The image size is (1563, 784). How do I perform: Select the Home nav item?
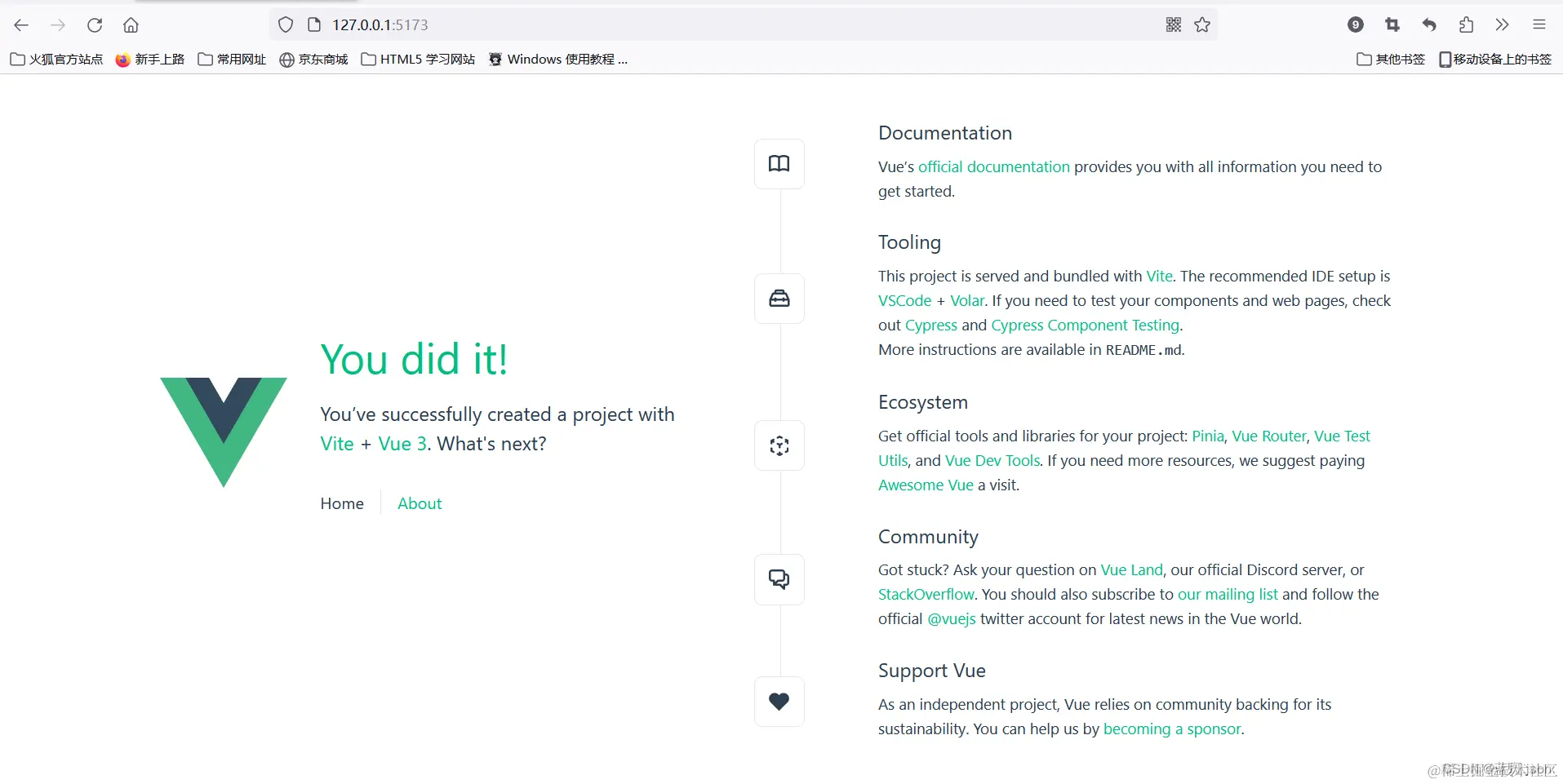(342, 504)
